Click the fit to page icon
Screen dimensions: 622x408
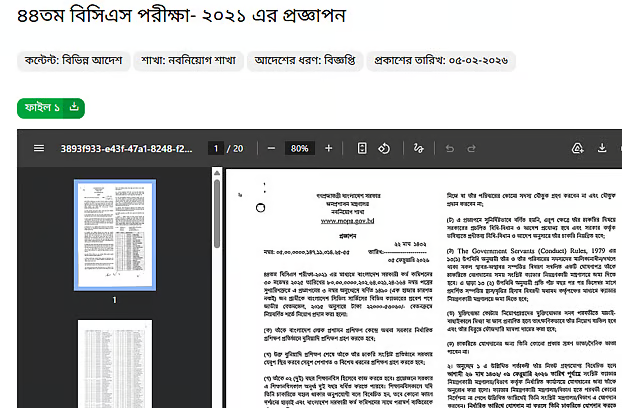(x=362, y=148)
